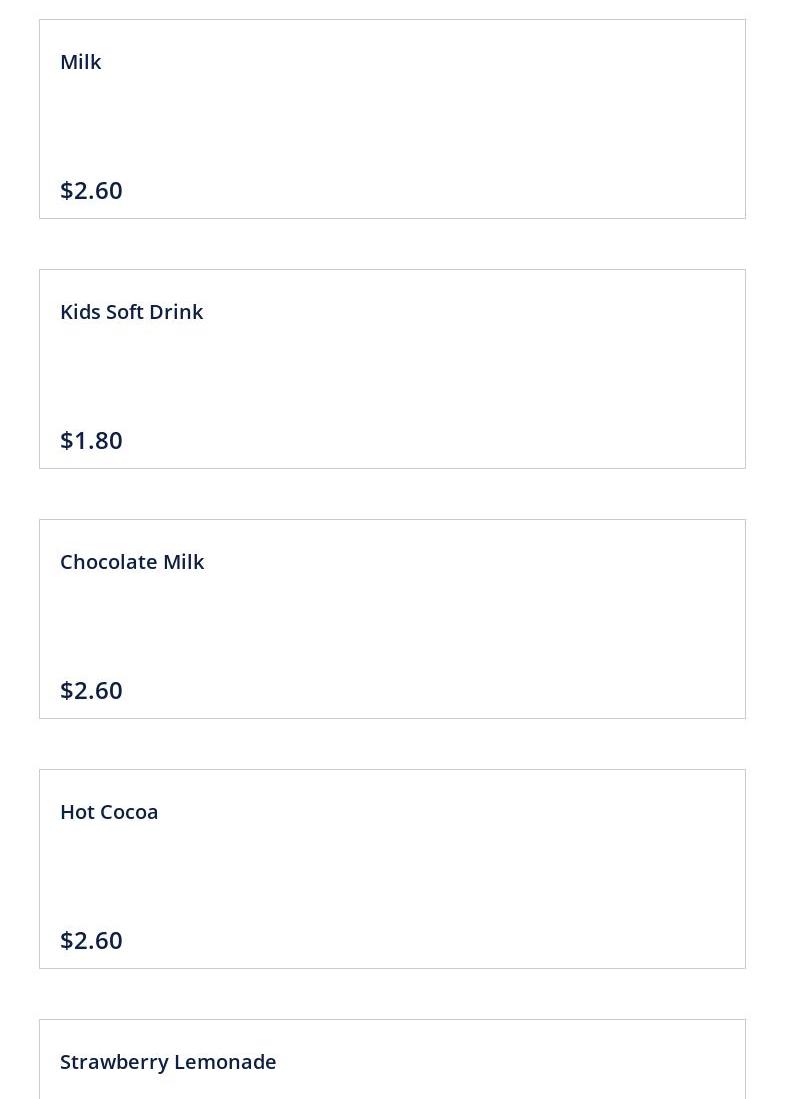
Task: Click the "Chocolate Milk" title text
Action: [x=132, y=562]
